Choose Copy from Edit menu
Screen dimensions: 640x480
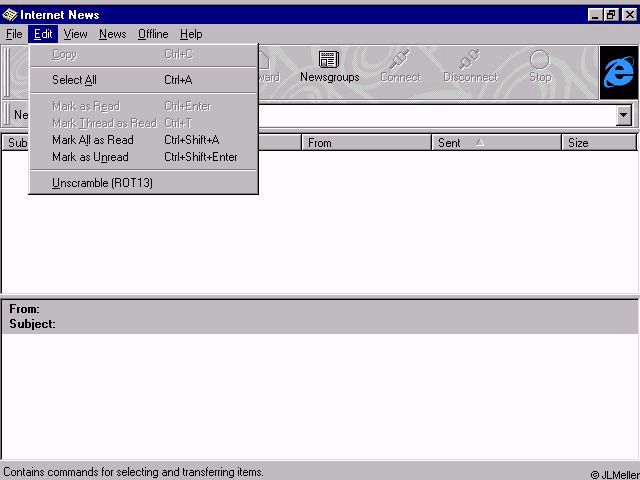pos(144,54)
